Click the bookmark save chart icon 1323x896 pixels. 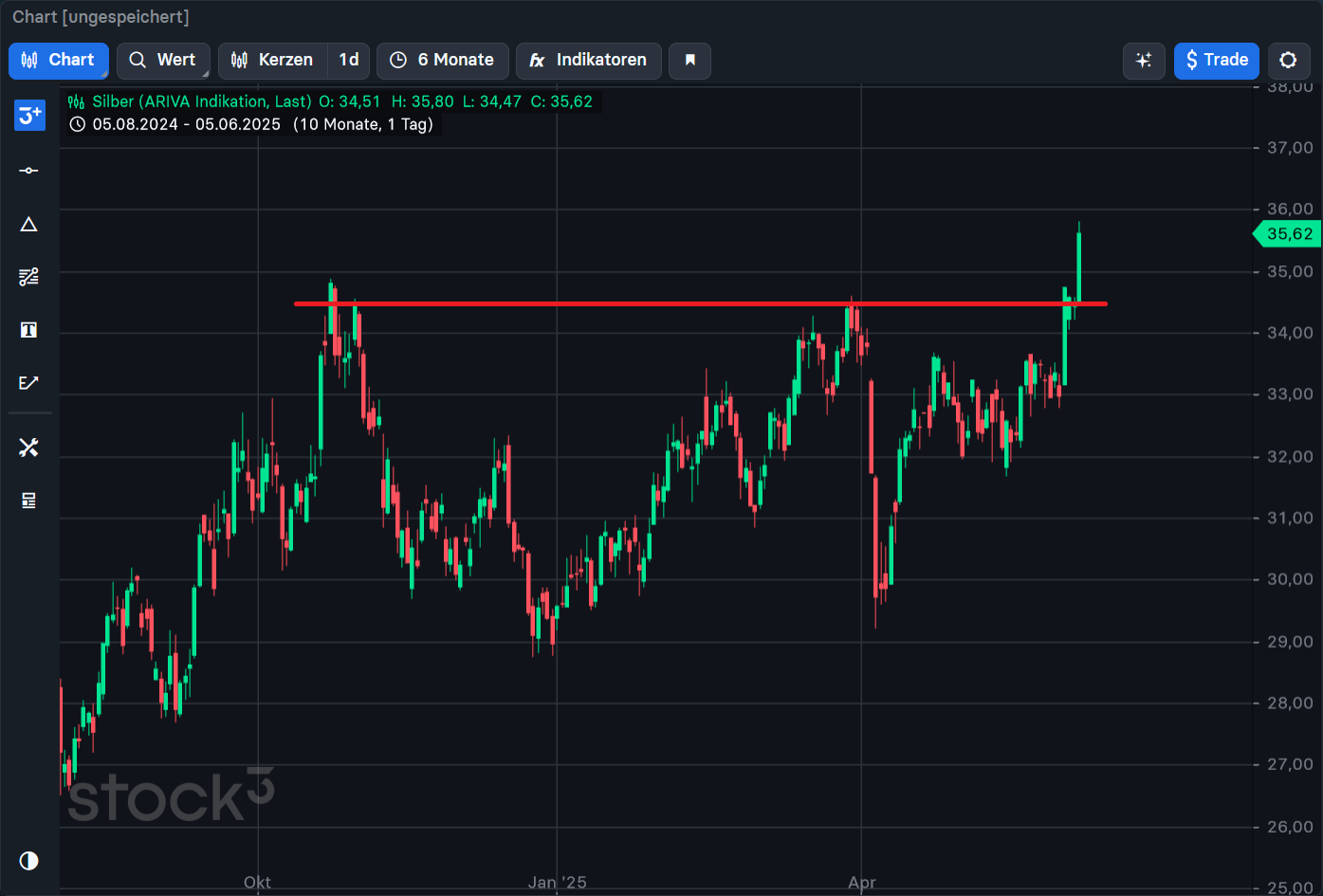689,61
